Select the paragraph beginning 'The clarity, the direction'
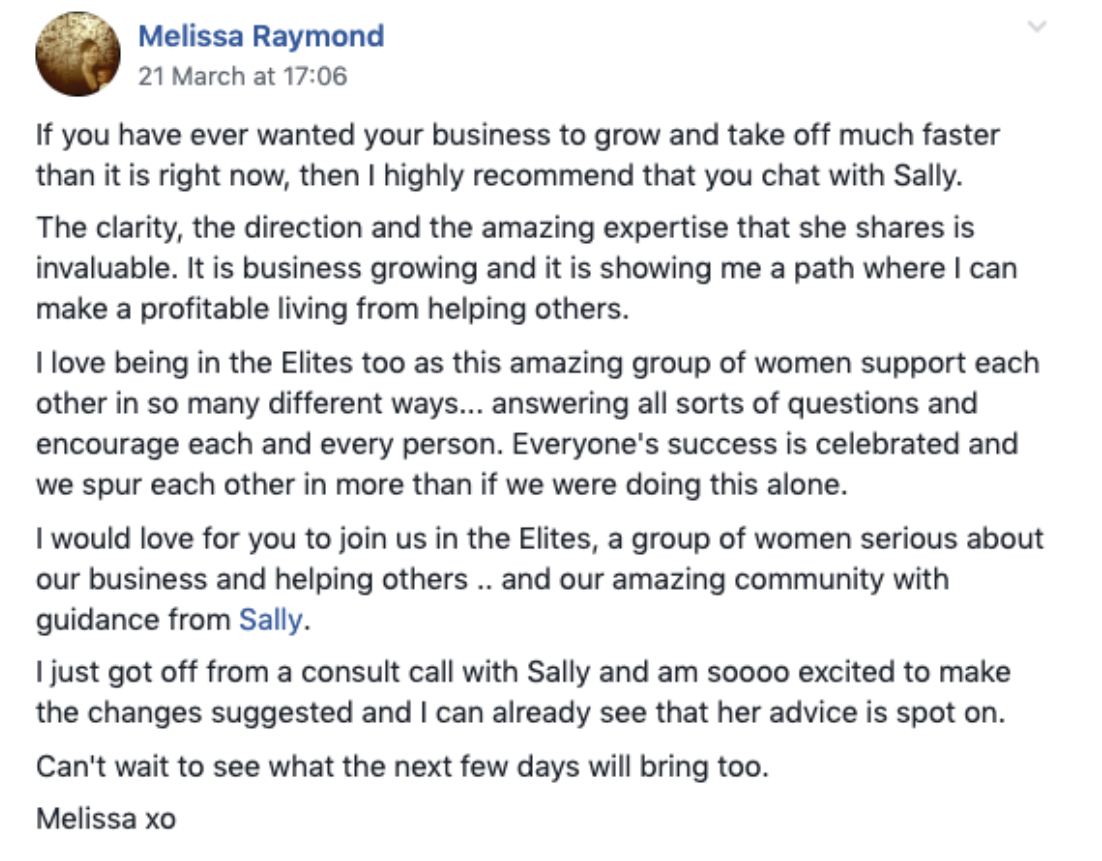1102x861 pixels. point(526,268)
